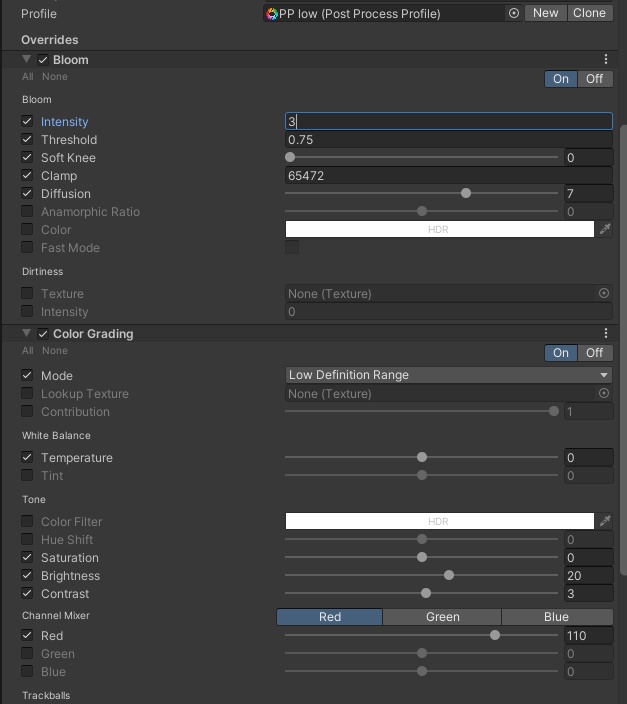
Task: Click All under the Color Grading header
Action: pos(27,351)
